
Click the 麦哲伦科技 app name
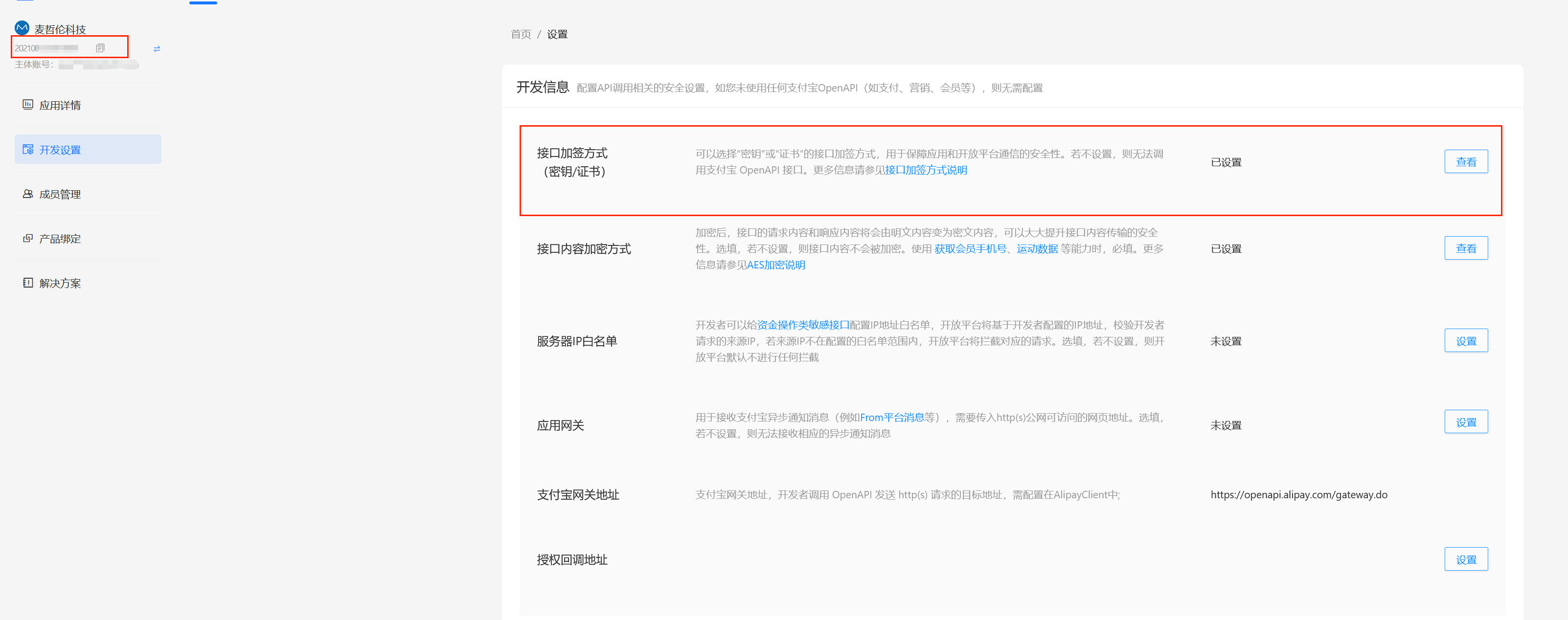tap(60, 29)
